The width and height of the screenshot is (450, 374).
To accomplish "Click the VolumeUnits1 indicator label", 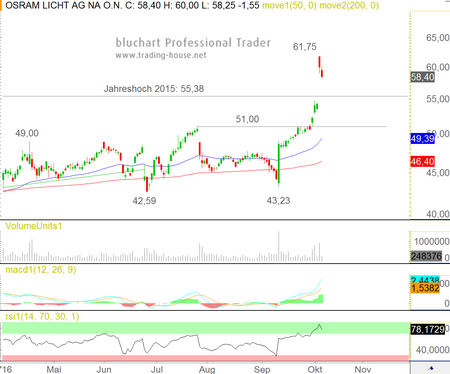I will coord(34,226).
